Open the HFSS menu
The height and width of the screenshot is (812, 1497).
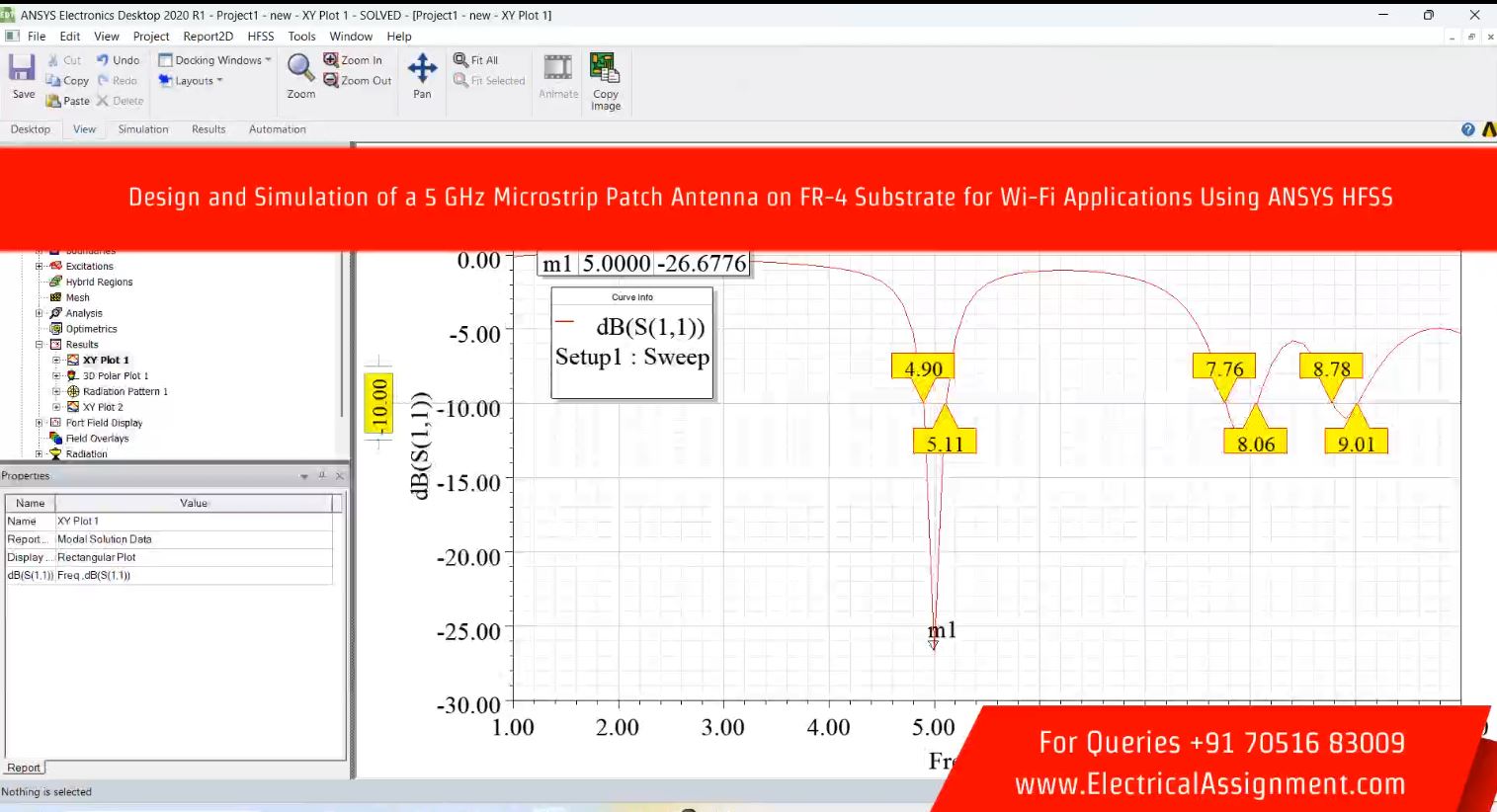click(261, 37)
